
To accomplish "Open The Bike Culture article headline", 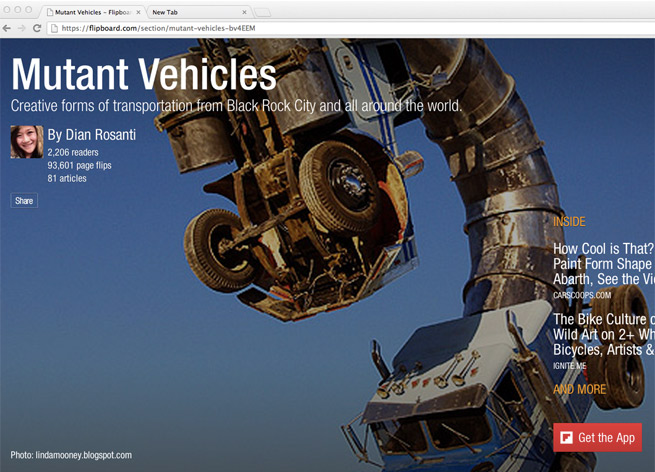I will coord(604,335).
